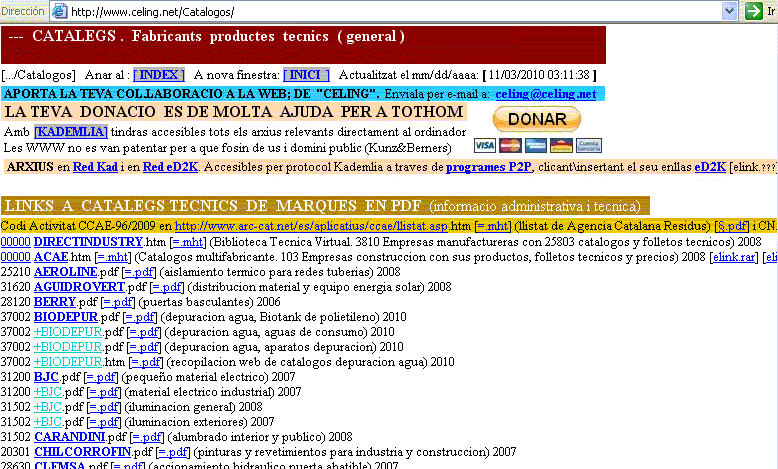Click code 28120 in the BERRY row
Image resolution: width=778 pixels, height=469 pixels.
click(x=15, y=302)
